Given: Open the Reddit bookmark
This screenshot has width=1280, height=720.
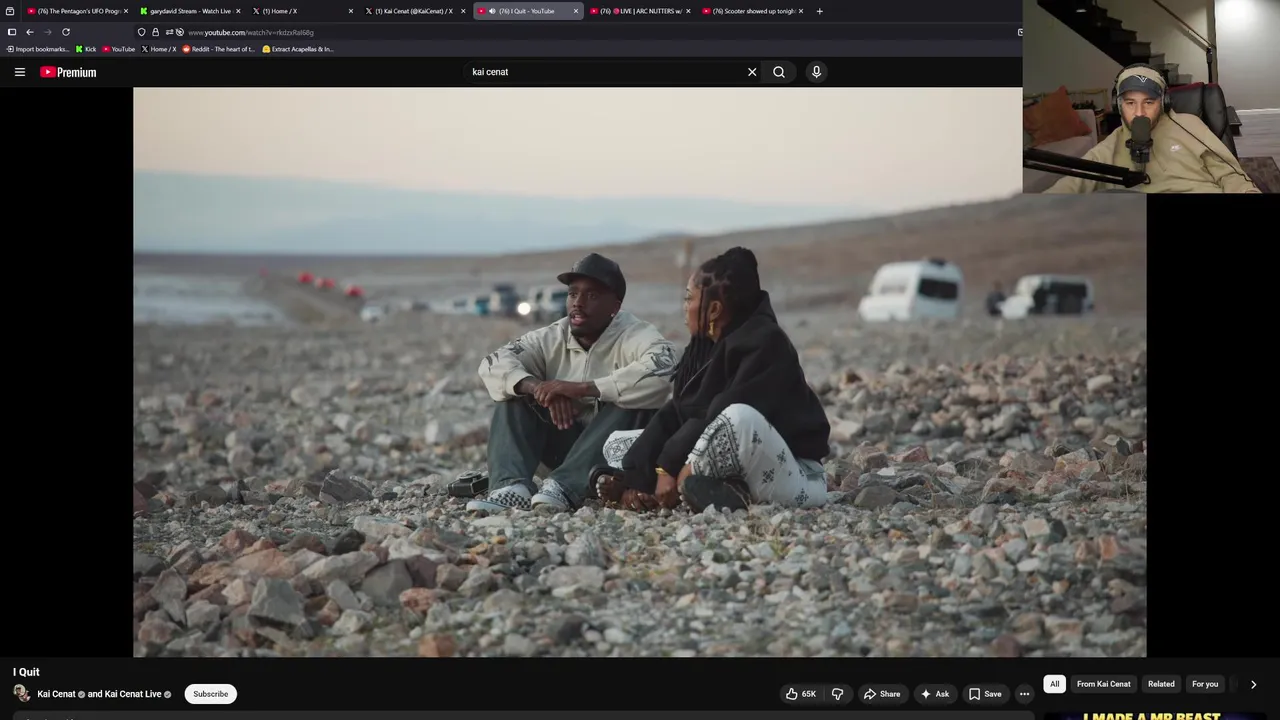Looking at the screenshot, I should pyautogui.click(x=219, y=49).
